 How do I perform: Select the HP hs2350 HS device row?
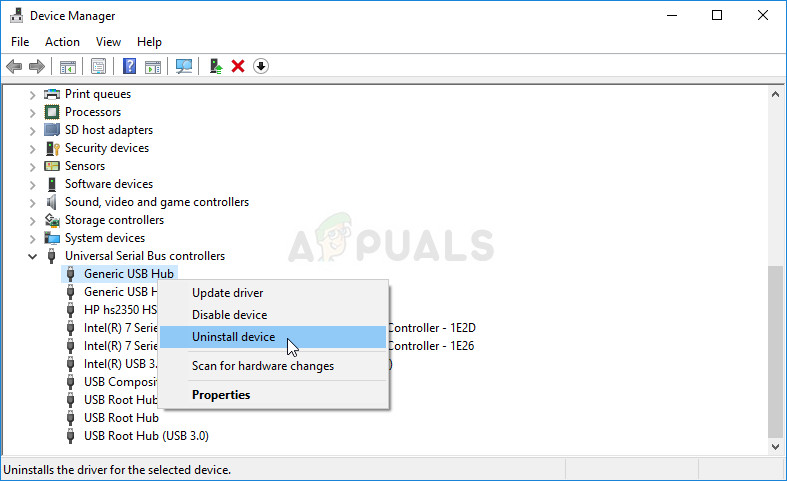coord(120,310)
